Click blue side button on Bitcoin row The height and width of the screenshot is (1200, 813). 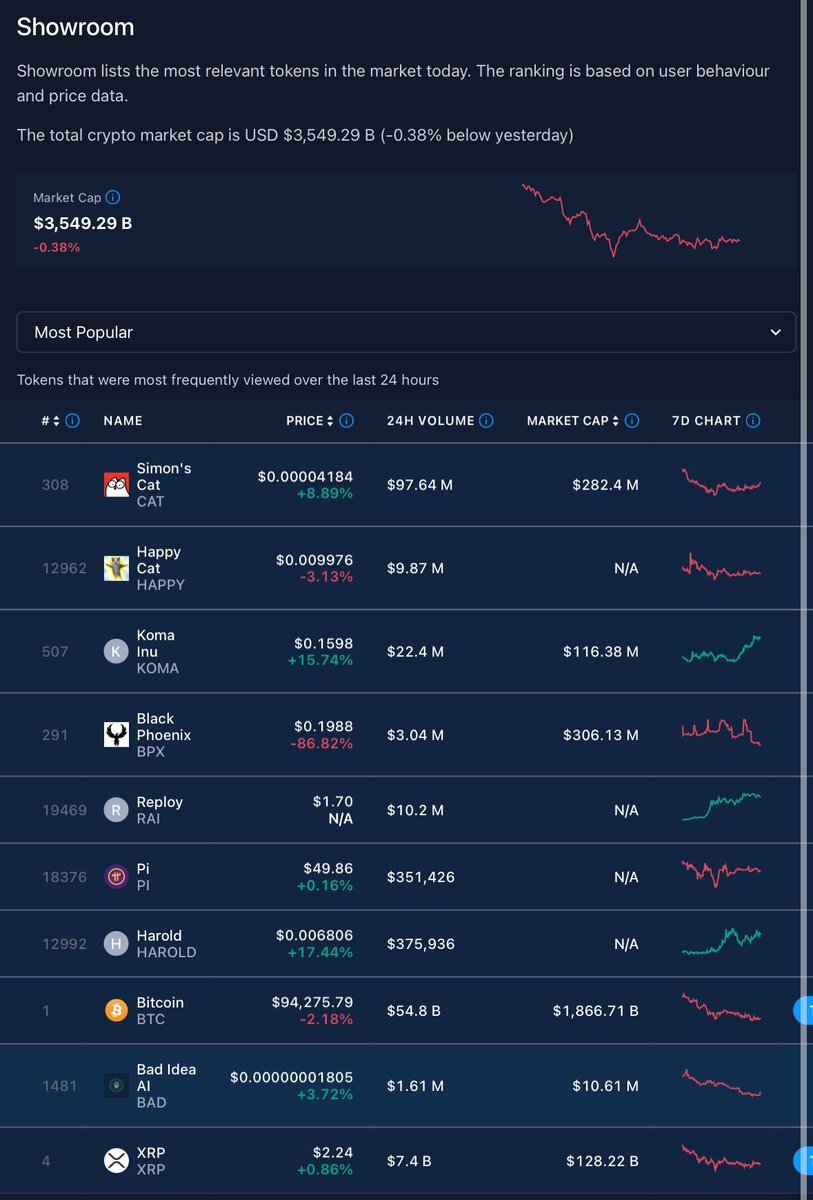804,1010
